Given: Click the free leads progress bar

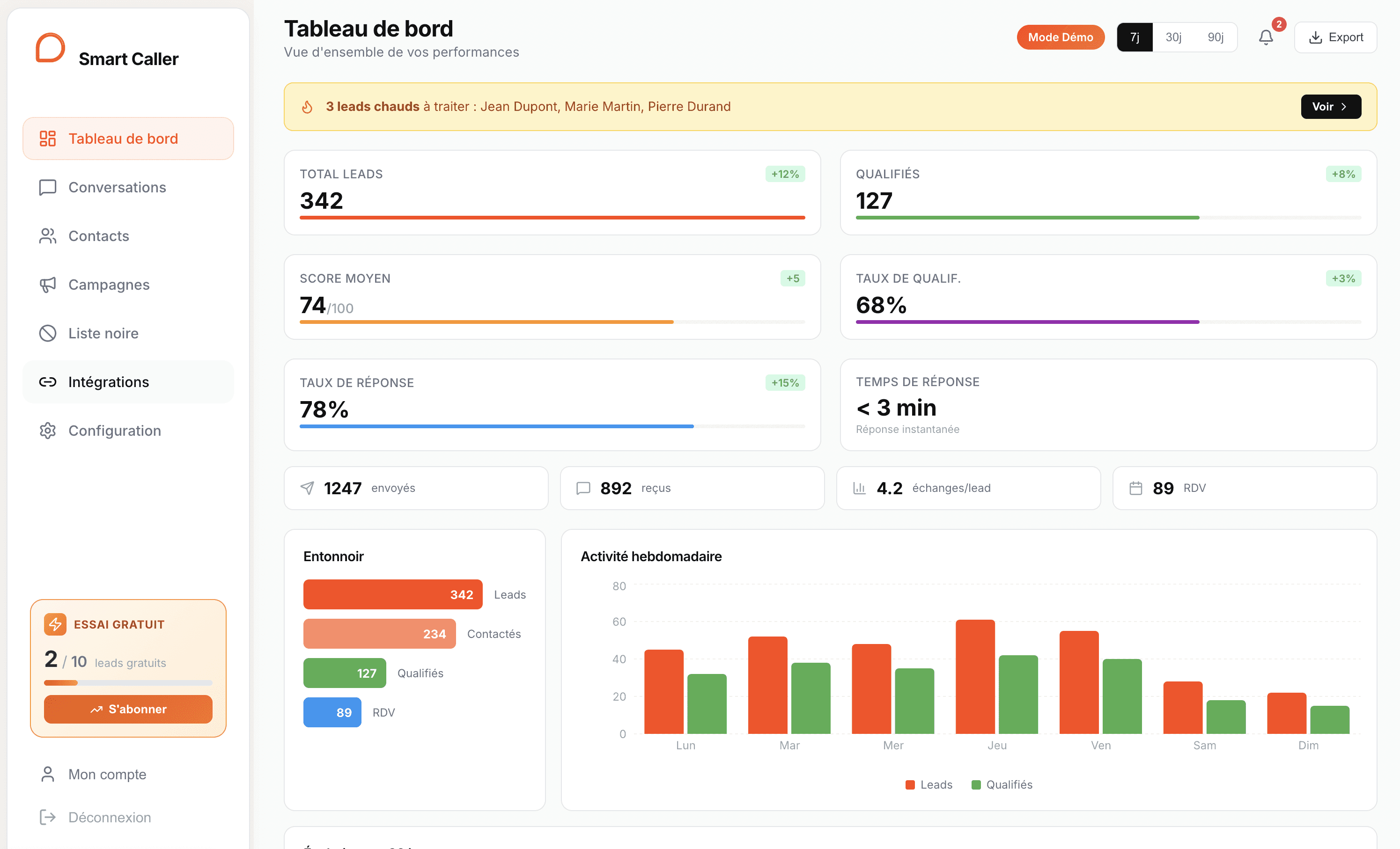Looking at the screenshot, I should pyautogui.click(x=128, y=682).
